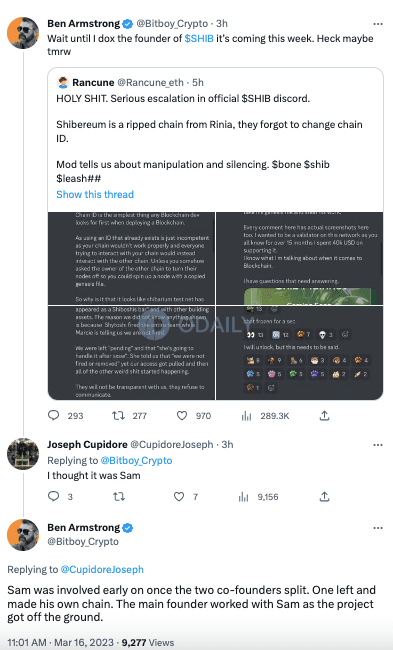This screenshot has height=650, width=393.
Task: Like Joseph Cupidore's reply with 7 likes
Action: point(179,497)
